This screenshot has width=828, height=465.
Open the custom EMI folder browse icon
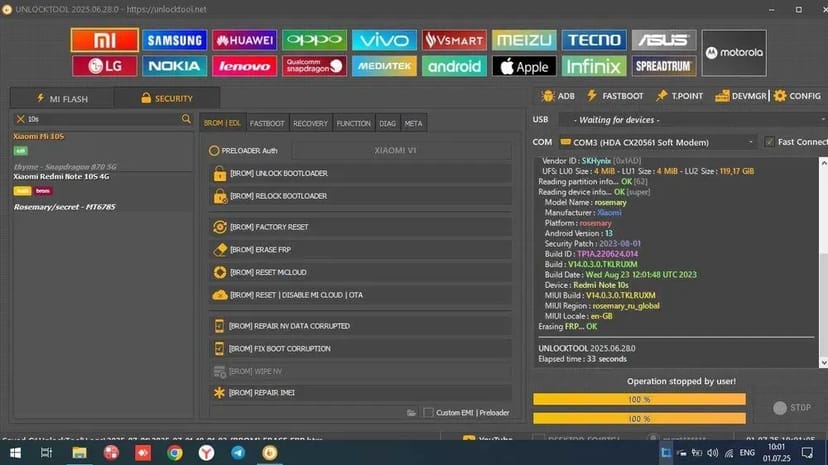coord(411,412)
